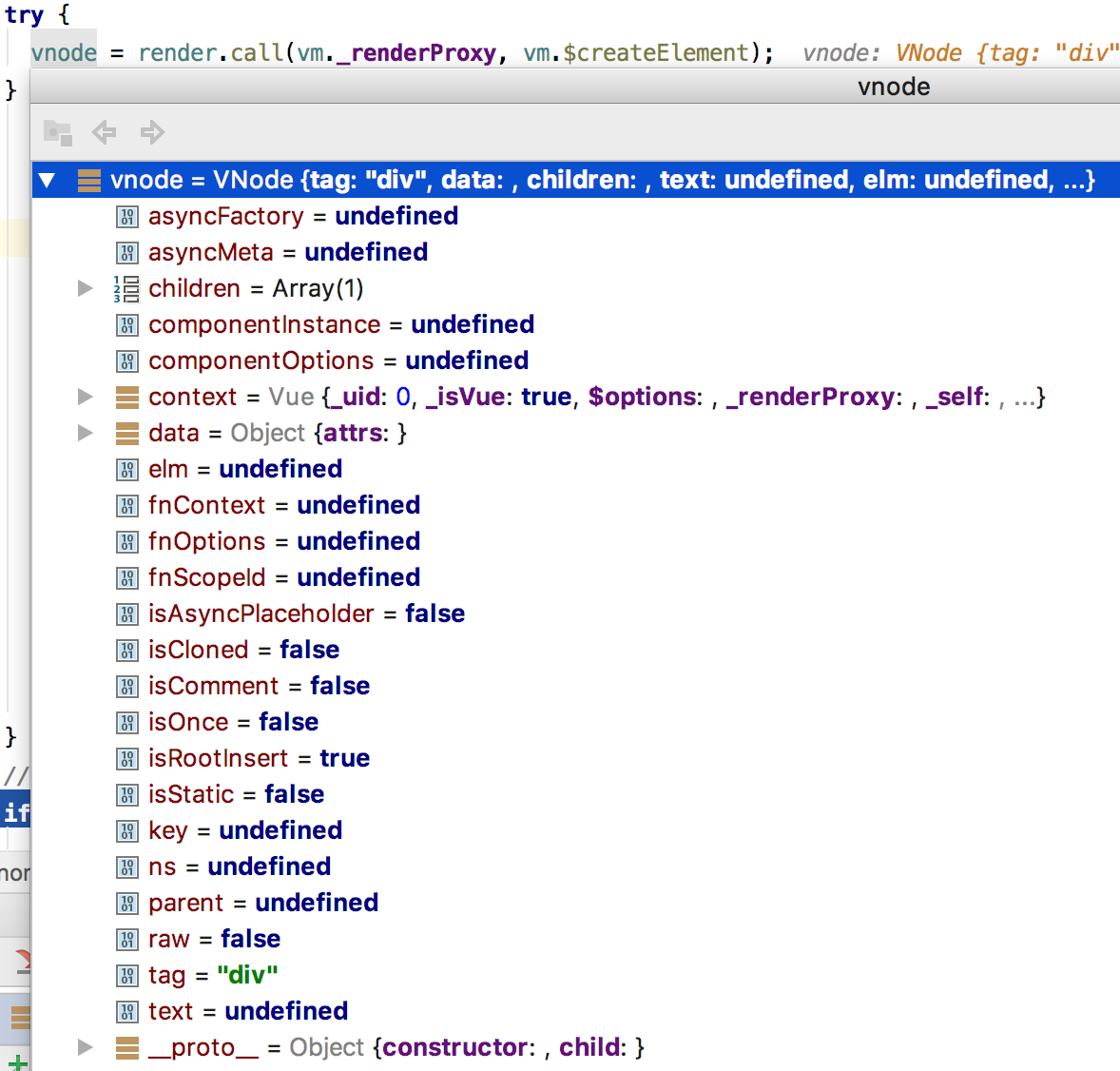Click the object icon beside __proto__

(x=126, y=1048)
